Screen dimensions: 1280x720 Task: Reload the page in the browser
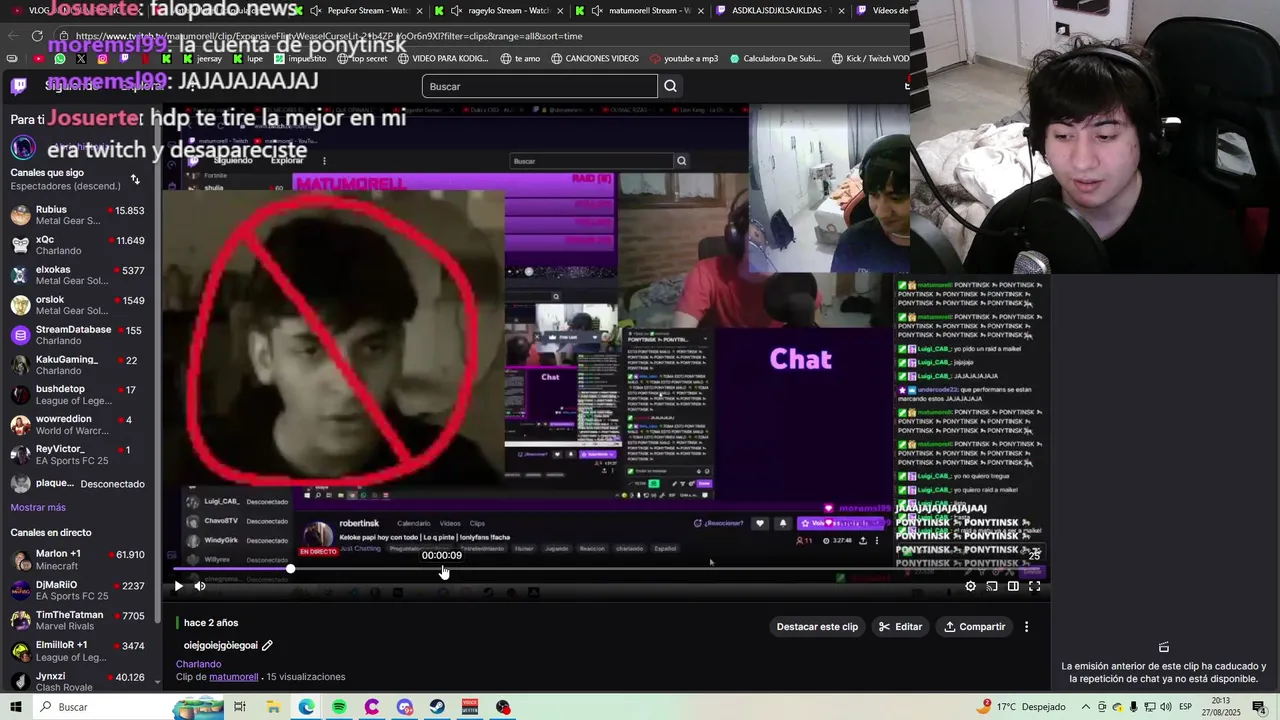point(37,36)
